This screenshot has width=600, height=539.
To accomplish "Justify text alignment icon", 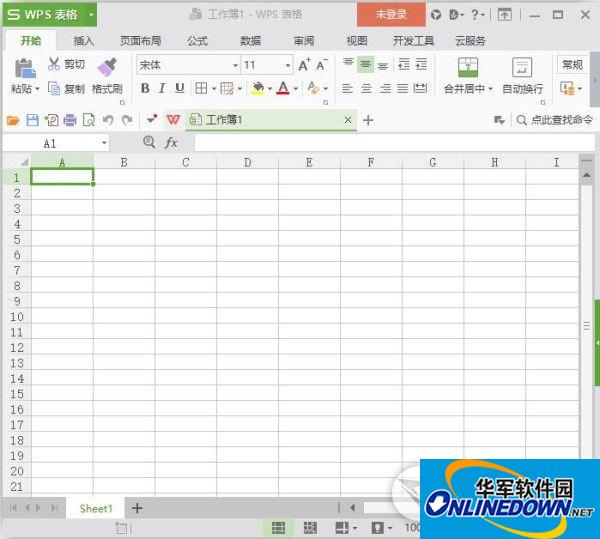I will tap(403, 89).
